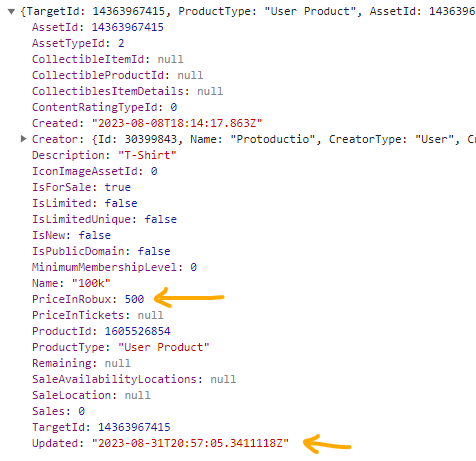Click the Name "100k" string
The image size is (476, 461).
[91, 283]
